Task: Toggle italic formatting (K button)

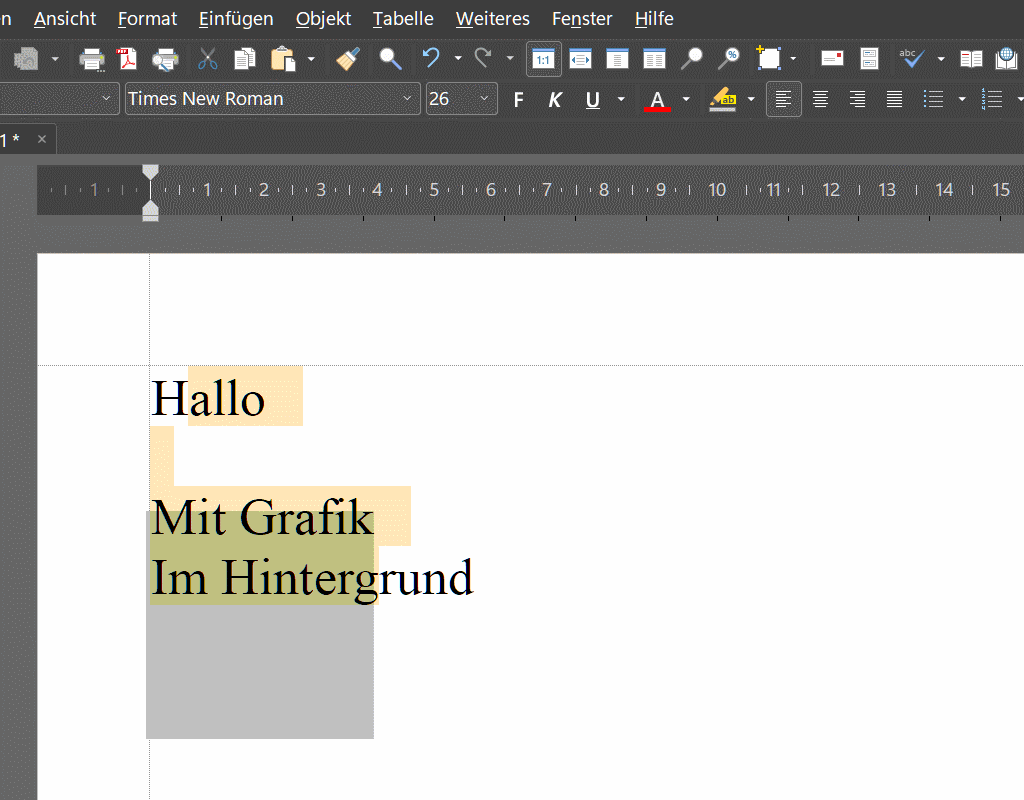Action: 555,99
